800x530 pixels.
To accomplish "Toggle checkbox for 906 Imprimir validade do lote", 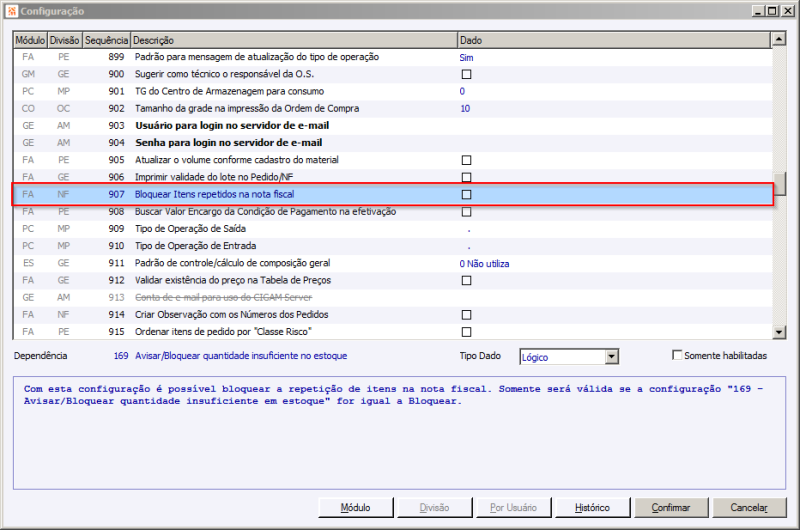I will point(466,178).
